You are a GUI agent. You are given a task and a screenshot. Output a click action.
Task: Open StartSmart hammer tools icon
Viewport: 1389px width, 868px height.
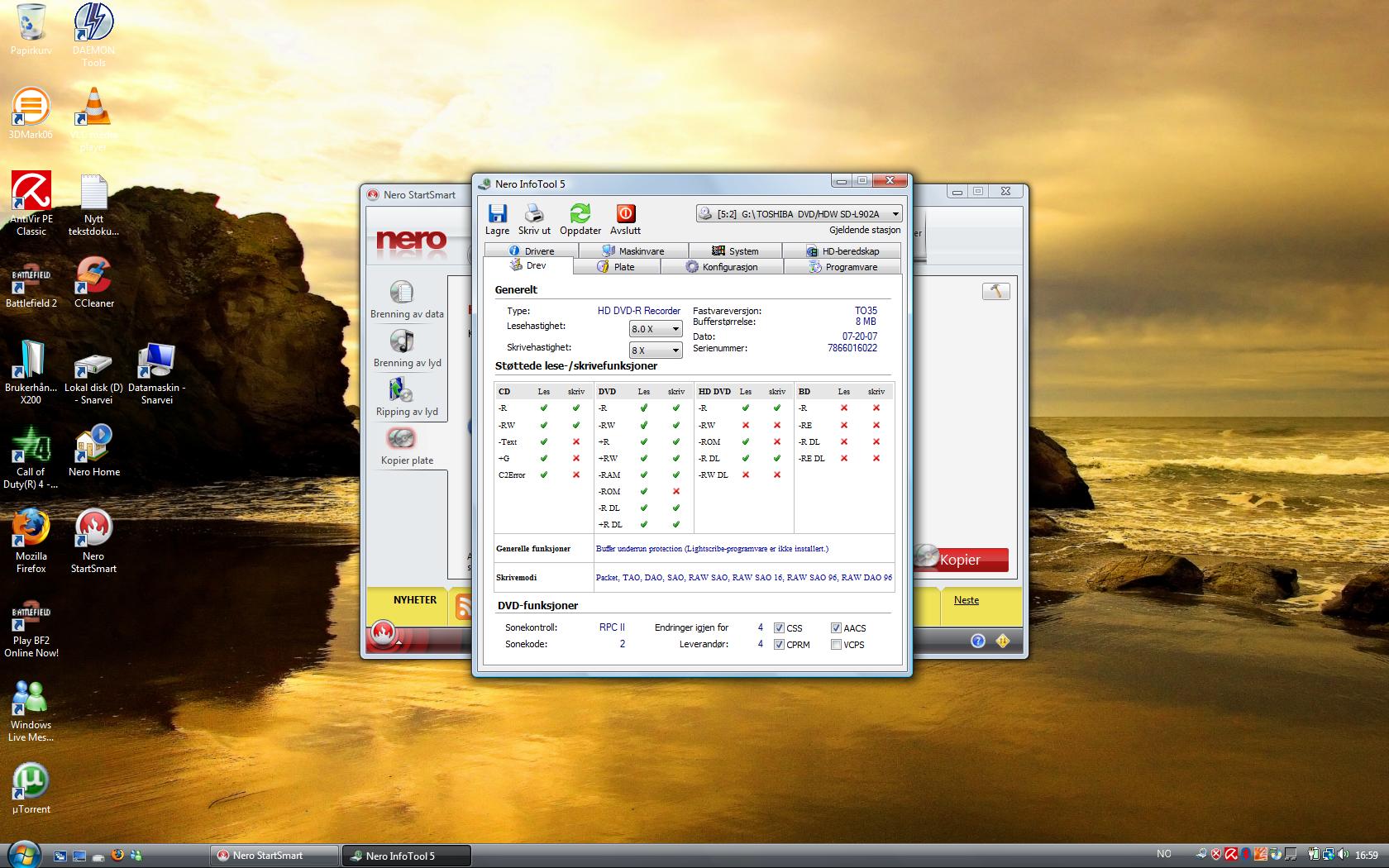[x=995, y=291]
